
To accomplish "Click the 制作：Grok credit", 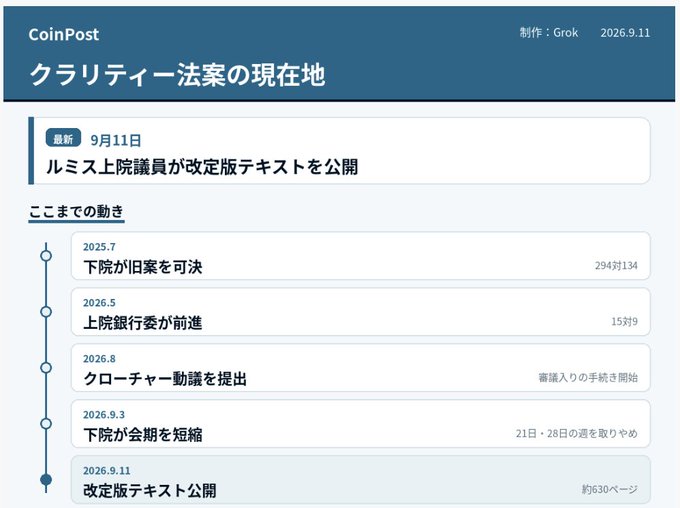I will 549,33.
